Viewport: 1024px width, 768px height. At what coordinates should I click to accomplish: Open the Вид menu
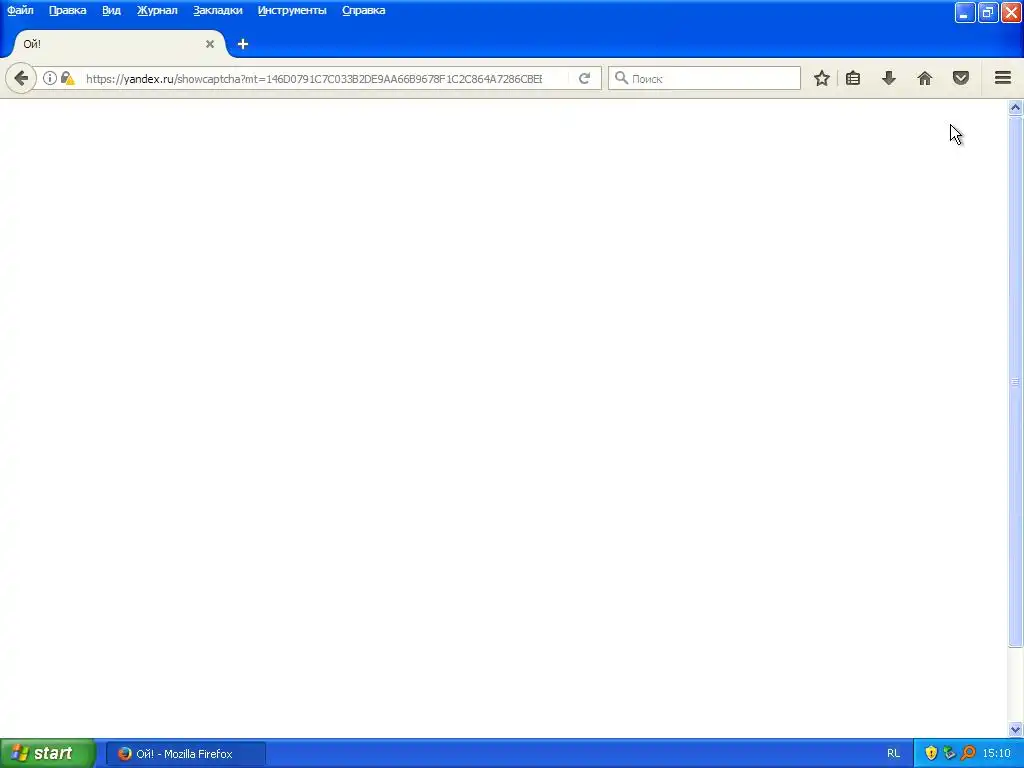(111, 10)
